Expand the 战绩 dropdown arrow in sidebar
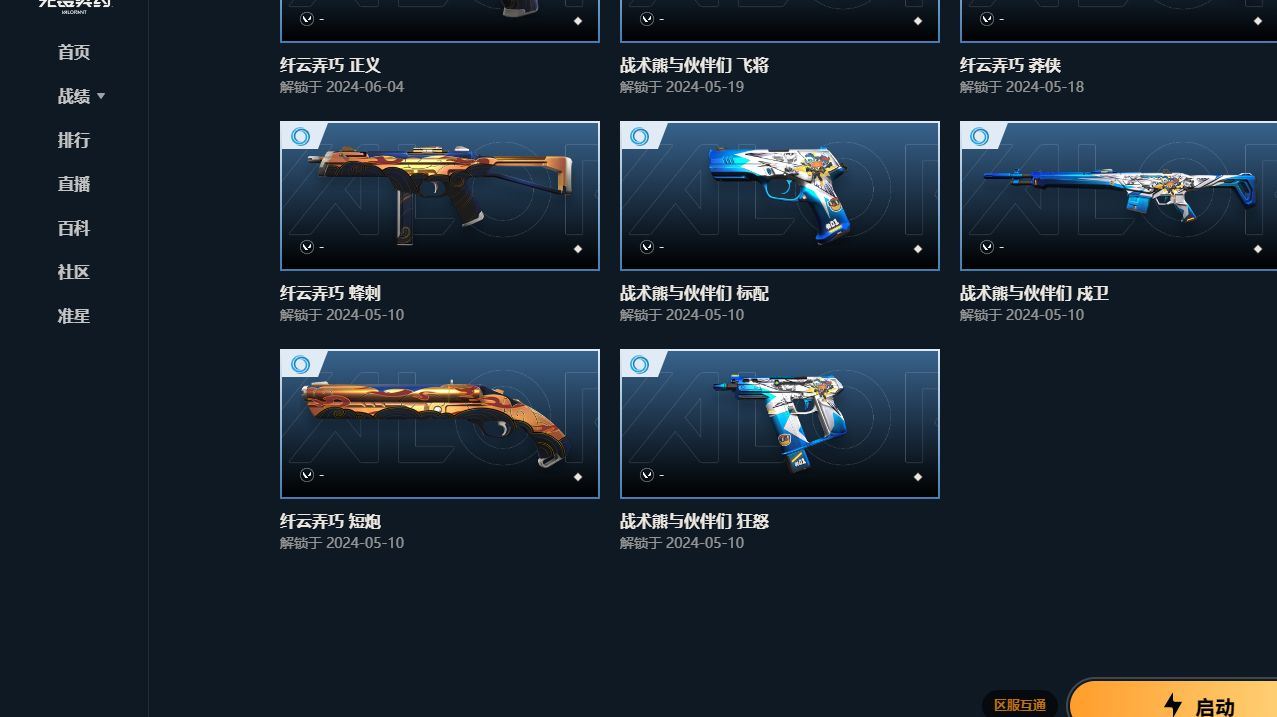Viewport: 1277px width, 717px height. click(101, 96)
